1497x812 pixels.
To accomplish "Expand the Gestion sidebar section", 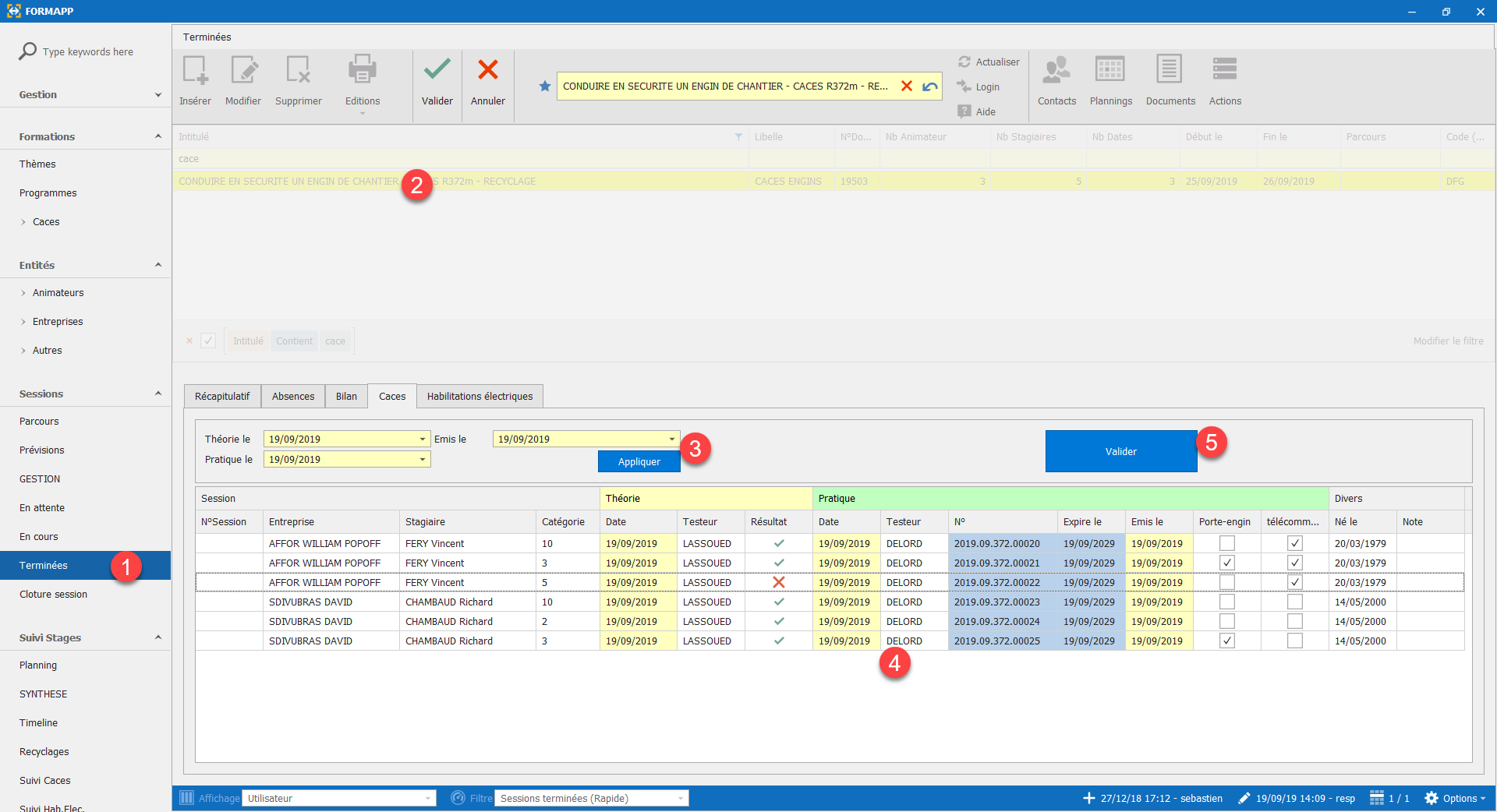I will point(158,94).
